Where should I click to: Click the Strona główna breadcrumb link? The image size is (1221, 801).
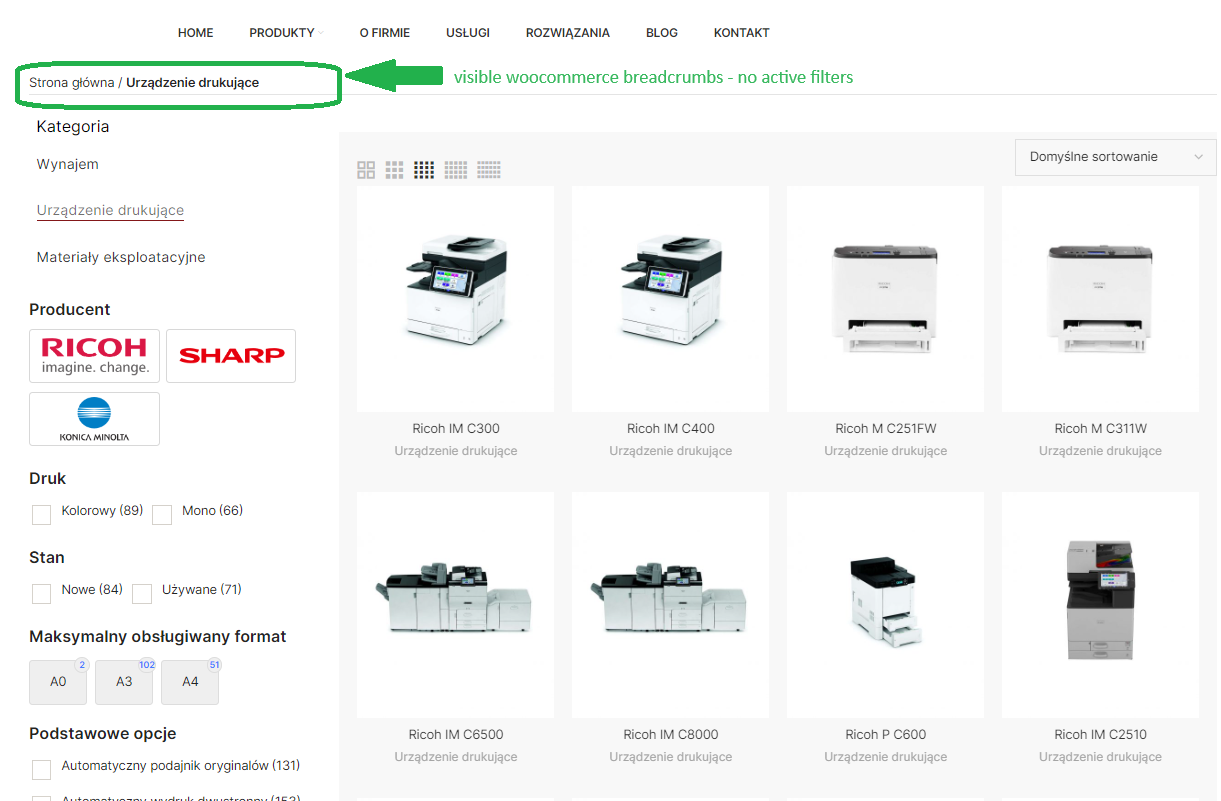point(71,83)
